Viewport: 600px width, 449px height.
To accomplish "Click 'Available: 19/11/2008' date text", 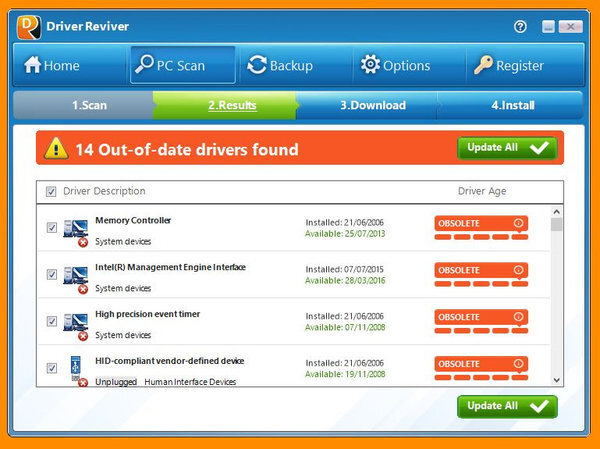I will (345, 374).
